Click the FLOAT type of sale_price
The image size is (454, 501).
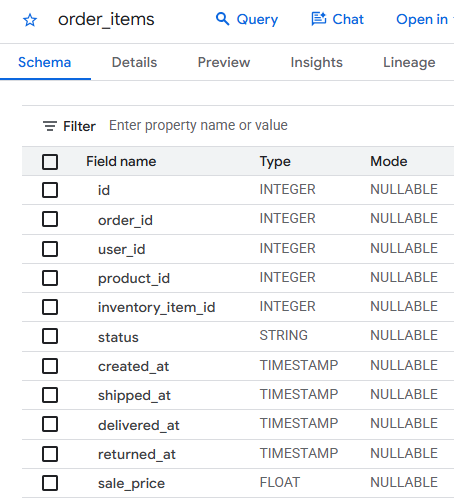pyautogui.click(x=280, y=482)
